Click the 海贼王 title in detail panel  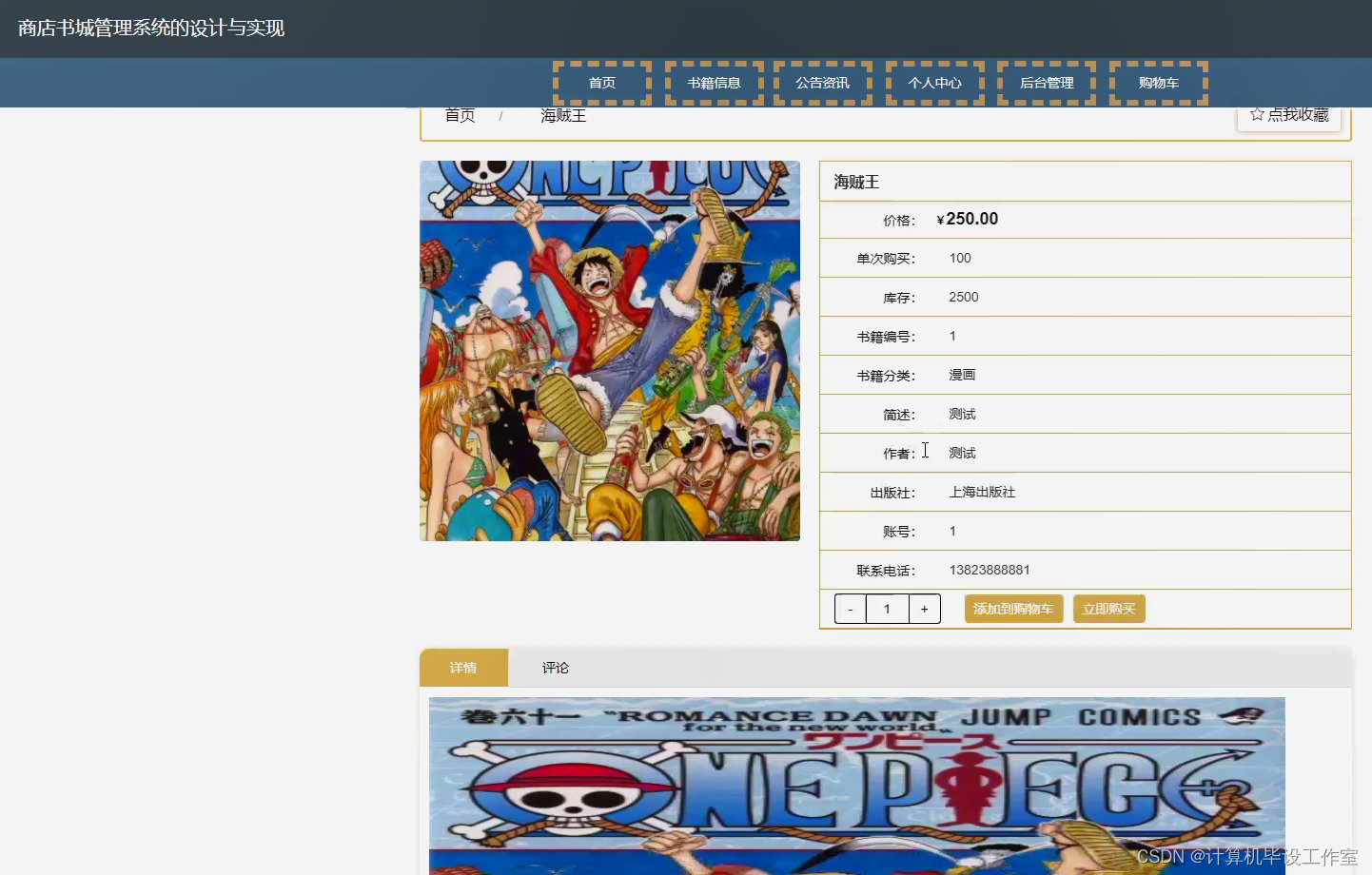coord(856,182)
